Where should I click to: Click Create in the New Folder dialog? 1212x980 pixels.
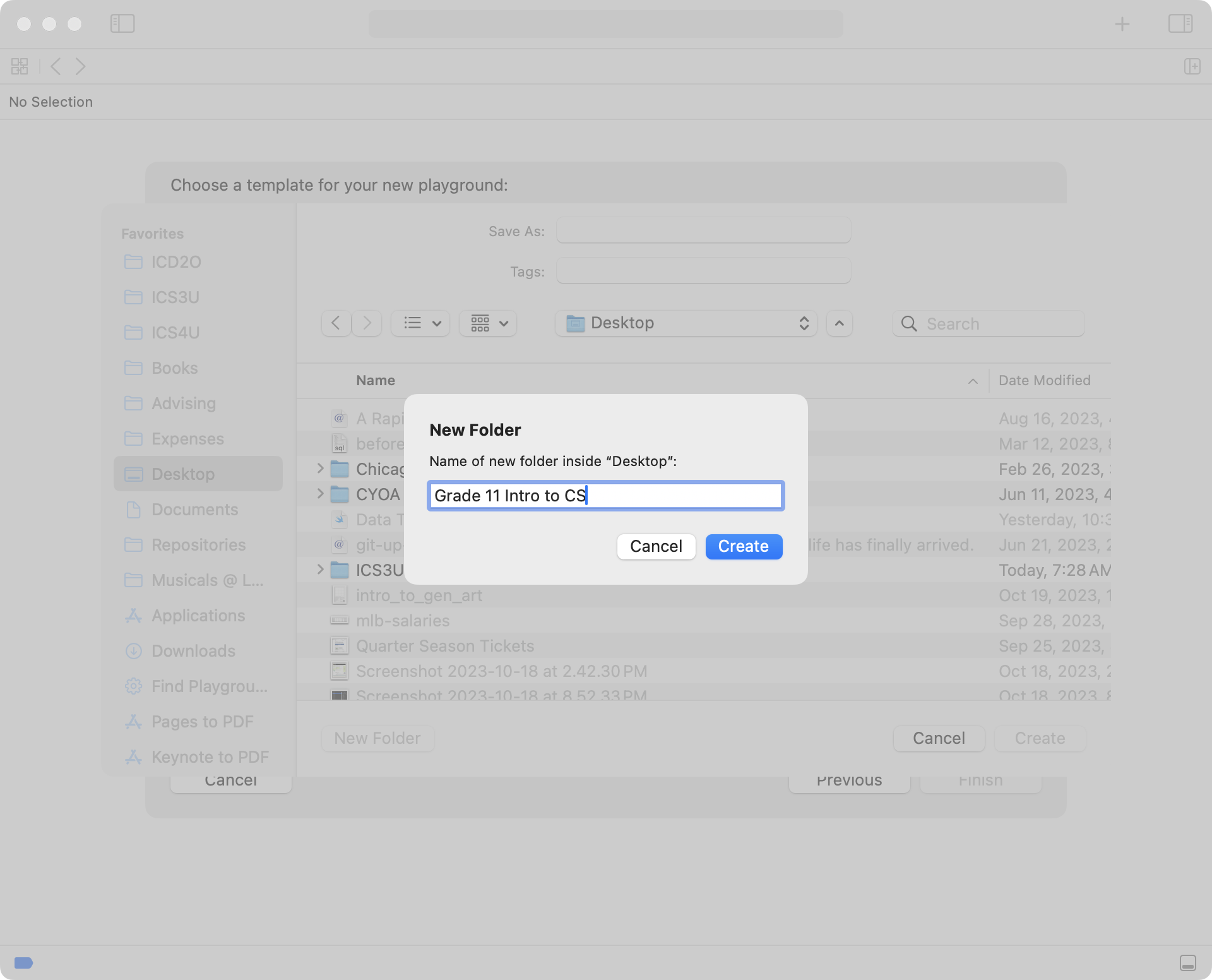point(743,546)
